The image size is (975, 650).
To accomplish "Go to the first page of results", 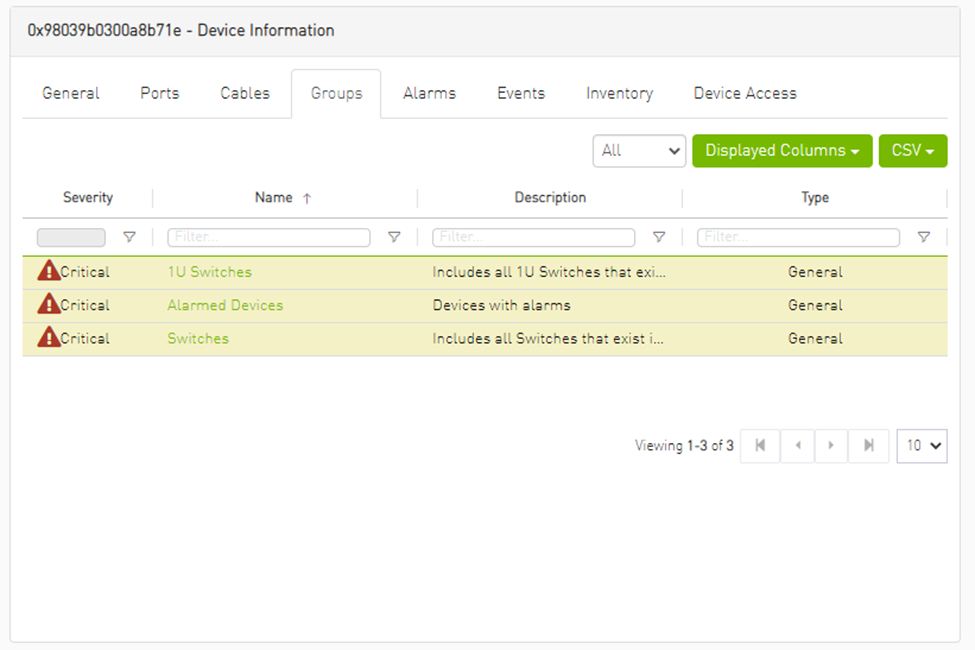I will point(760,446).
